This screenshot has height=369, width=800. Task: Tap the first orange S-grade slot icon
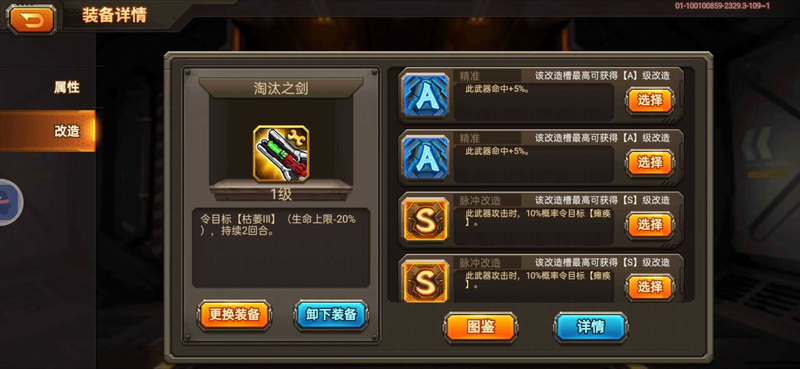[x=427, y=220]
